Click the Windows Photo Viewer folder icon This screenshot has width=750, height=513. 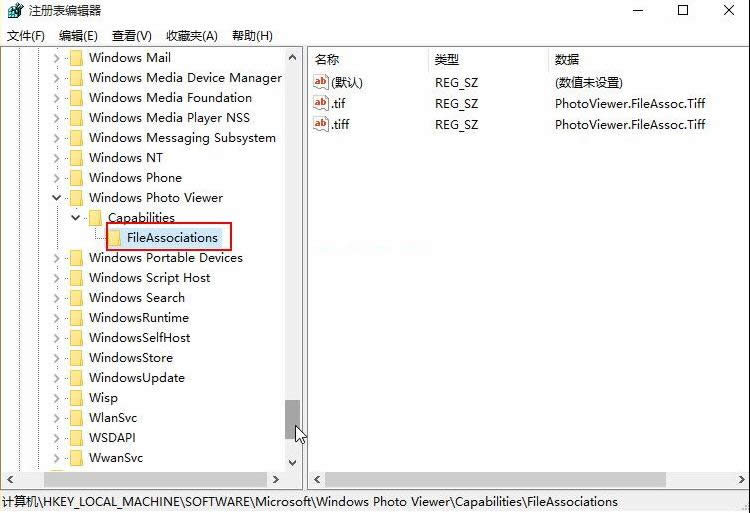pyautogui.click(x=76, y=198)
